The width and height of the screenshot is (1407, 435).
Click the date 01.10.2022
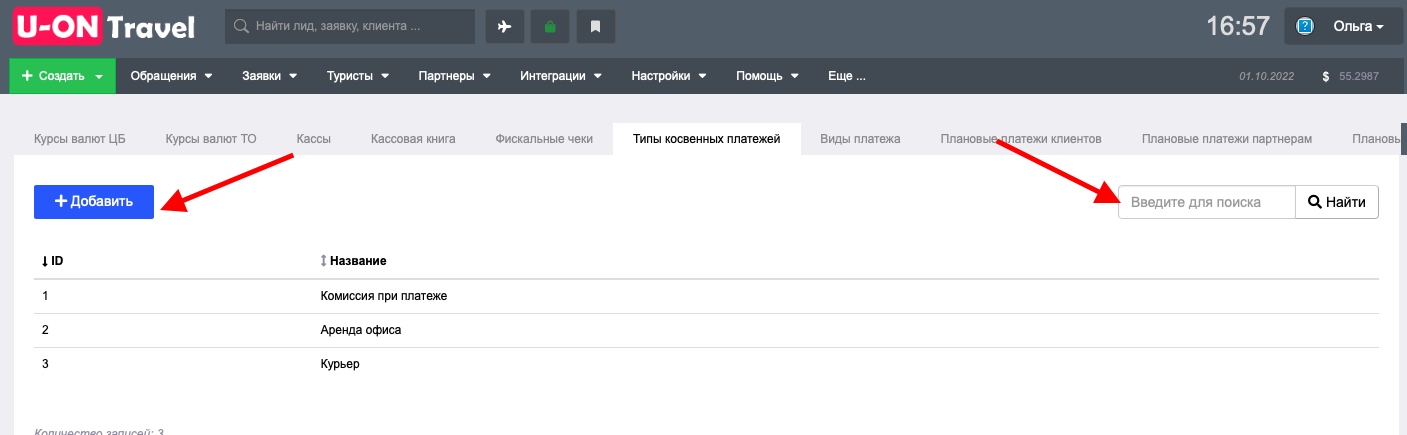tap(1266, 76)
